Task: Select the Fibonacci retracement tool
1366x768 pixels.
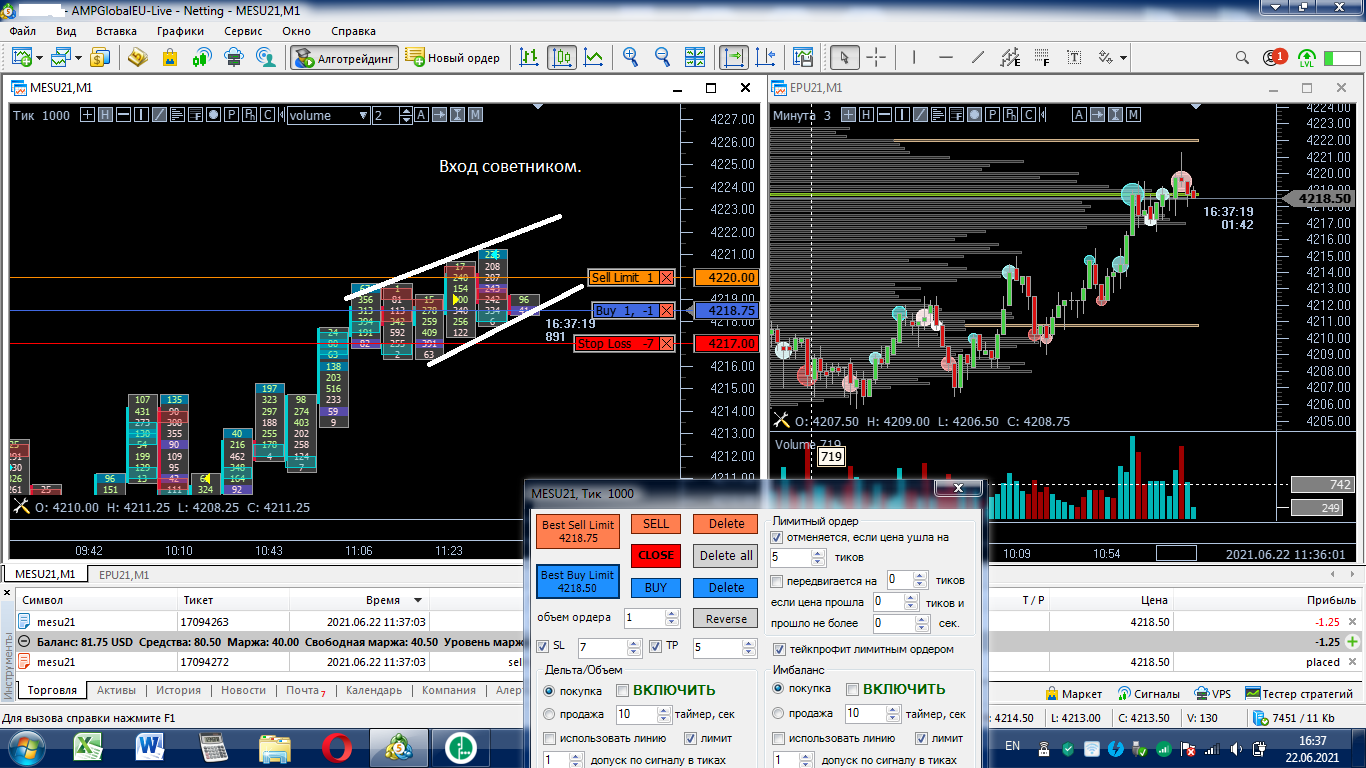Action: (1043, 57)
